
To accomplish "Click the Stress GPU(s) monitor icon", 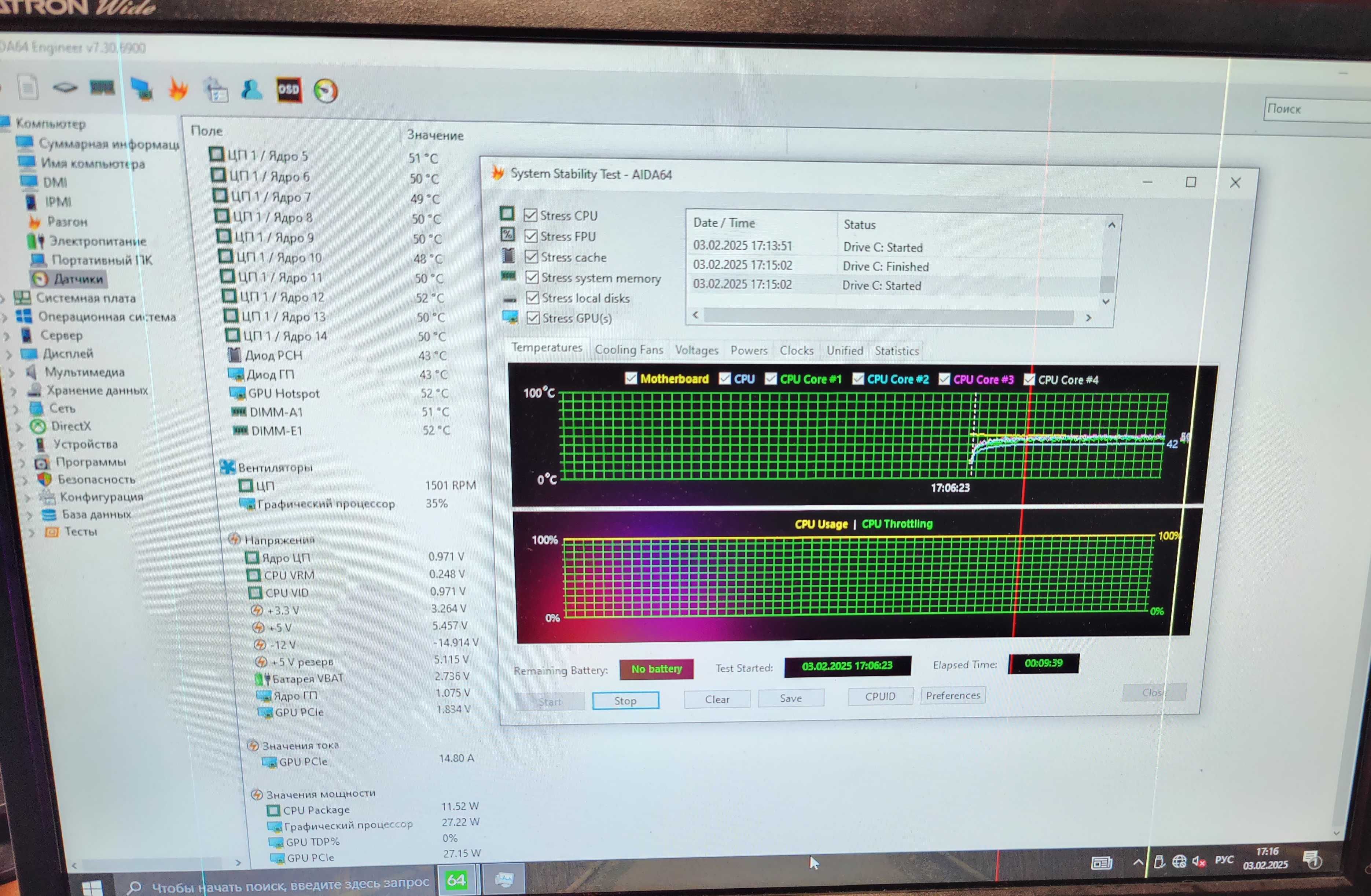I will [510, 317].
